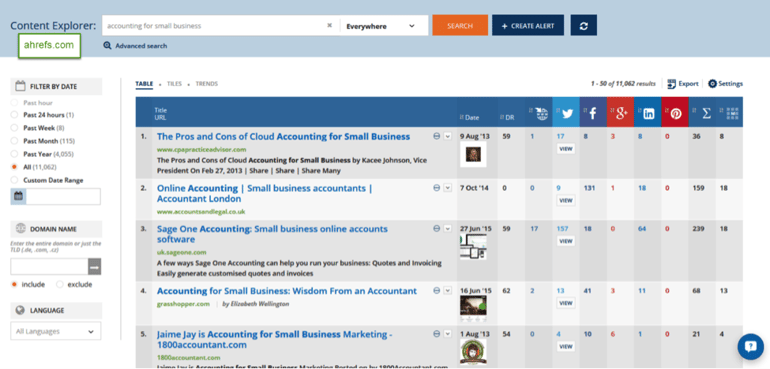This screenshot has height=369, width=770.
Task: Open Settings gear icon
Action: pos(713,84)
